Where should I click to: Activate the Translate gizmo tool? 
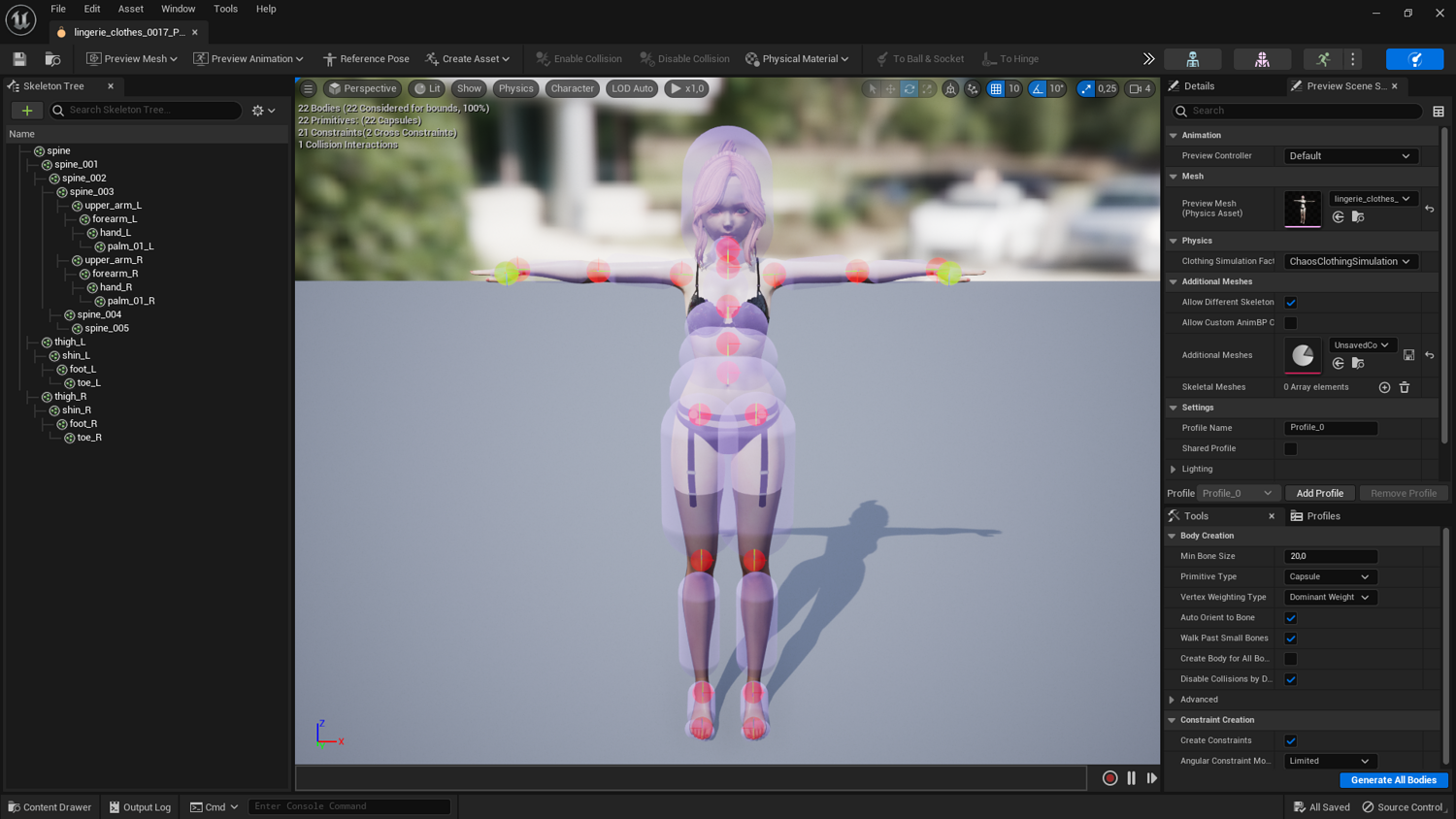[x=891, y=89]
